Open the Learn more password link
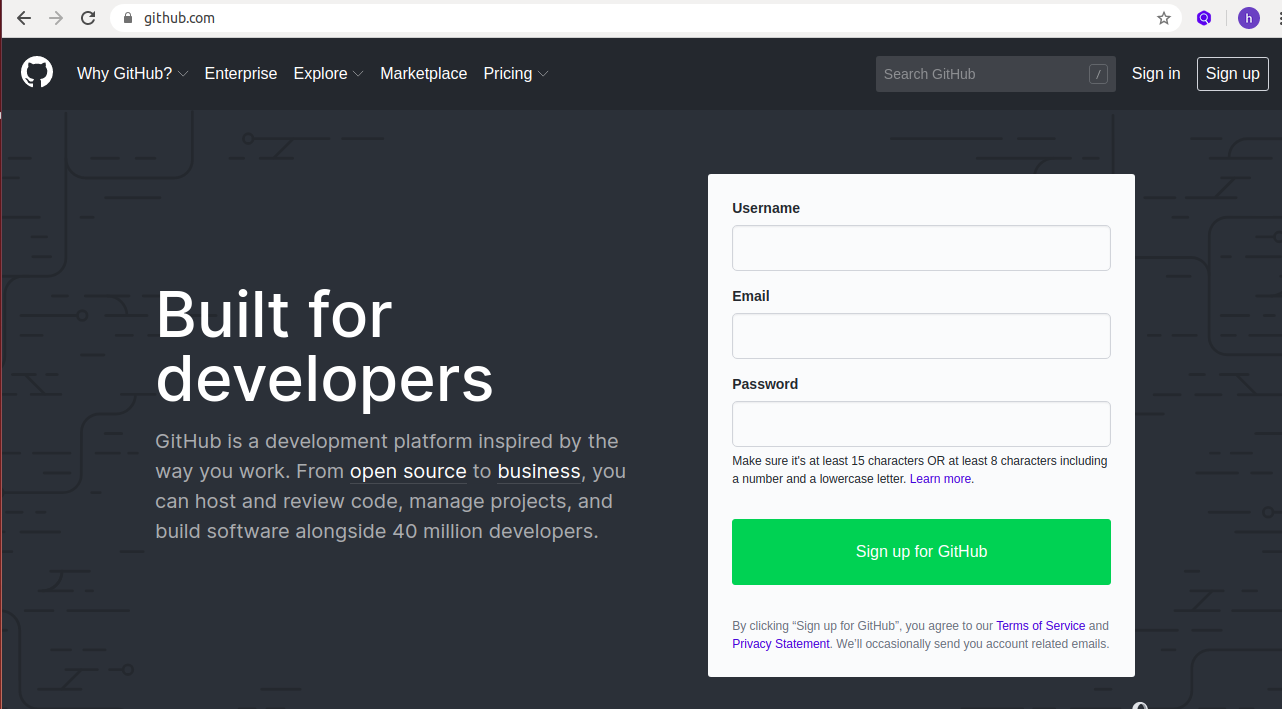The height and width of the screenshot is (709, 1282). 941,479
